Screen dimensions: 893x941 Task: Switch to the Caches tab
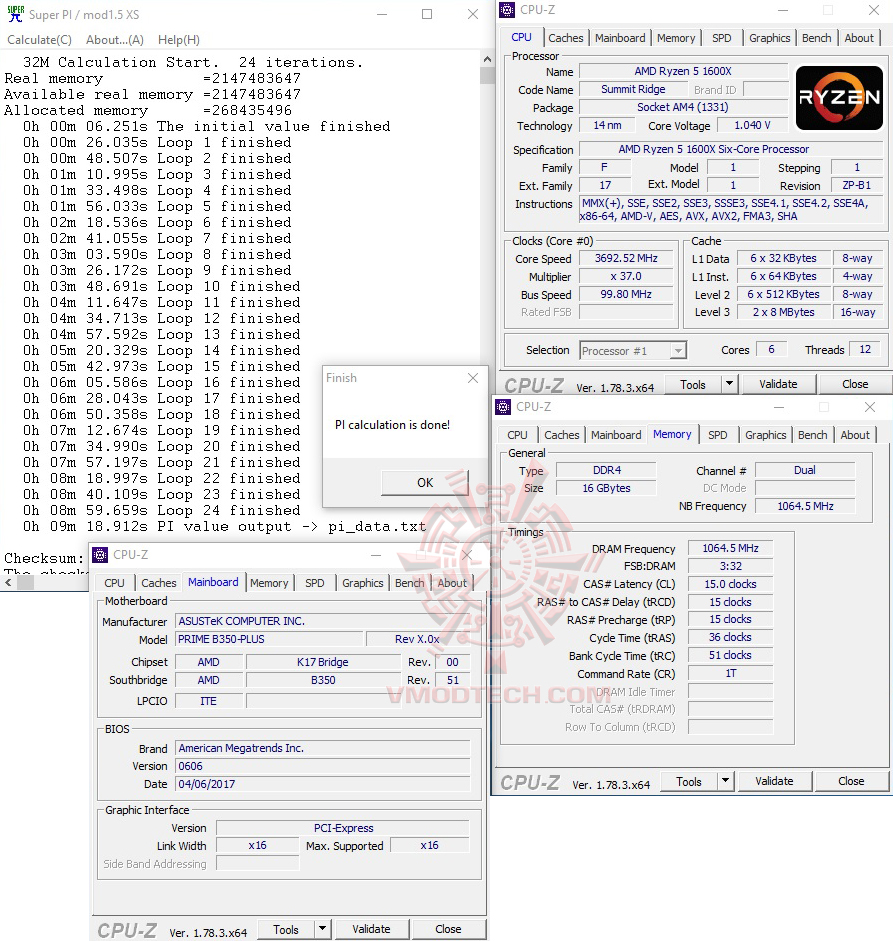[566, 37]
